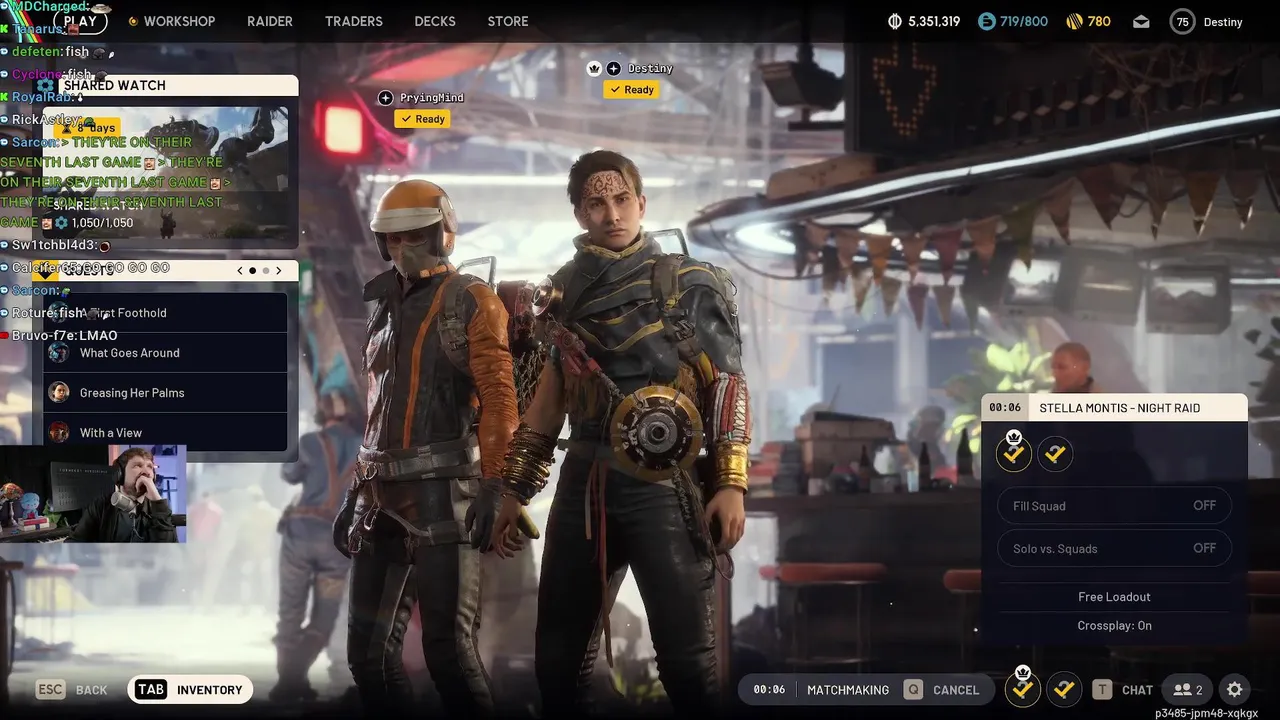Viewport: 1280px width, 720px height.
Task: Click the With a View quest giver portrait
Action: (x=60, y=433)
